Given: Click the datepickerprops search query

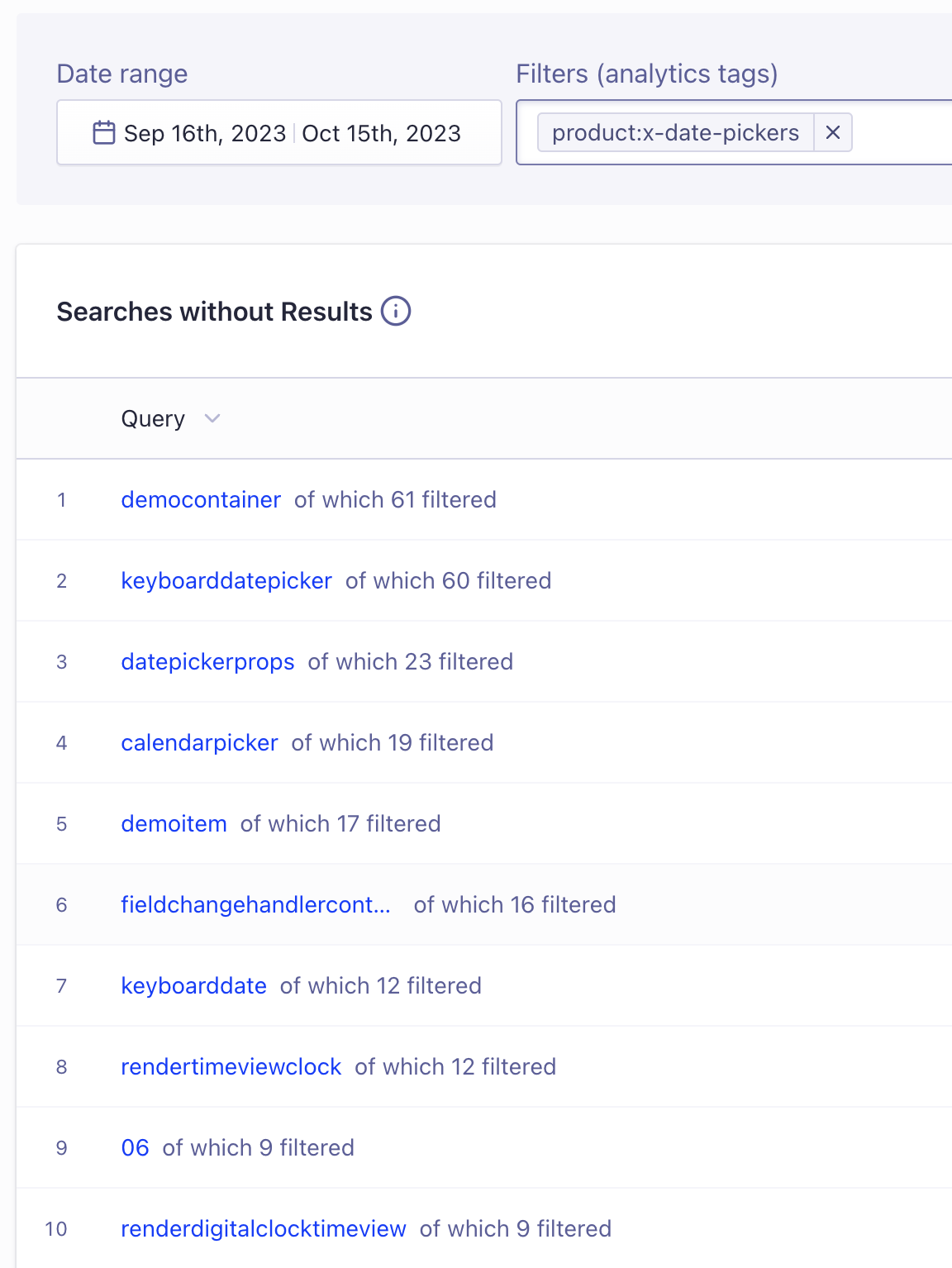Looking at the screenshot, I should [x=207, y=661].
